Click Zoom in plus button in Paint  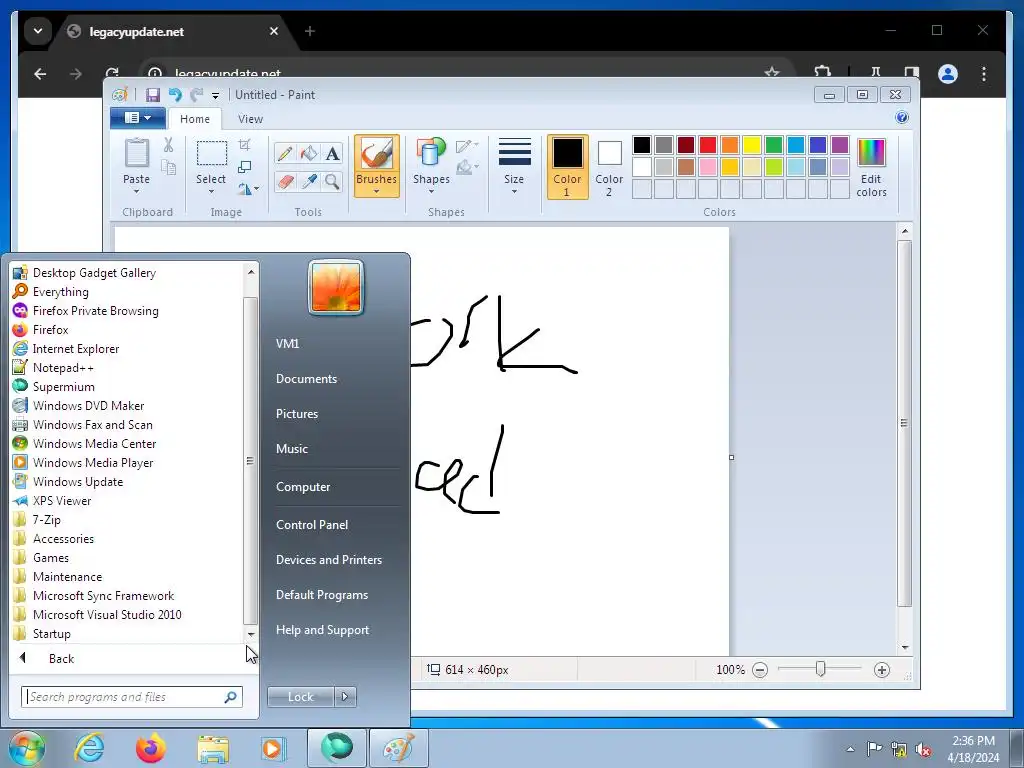pos(882,670)
